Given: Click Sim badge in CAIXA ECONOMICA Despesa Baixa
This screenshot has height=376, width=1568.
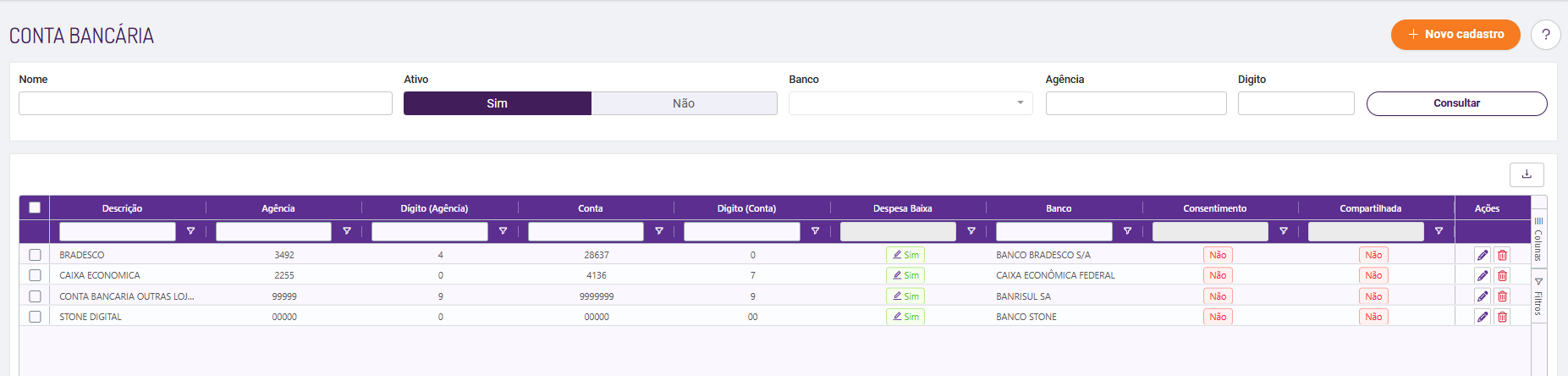Looking at the screenshot, I should 905,275.
